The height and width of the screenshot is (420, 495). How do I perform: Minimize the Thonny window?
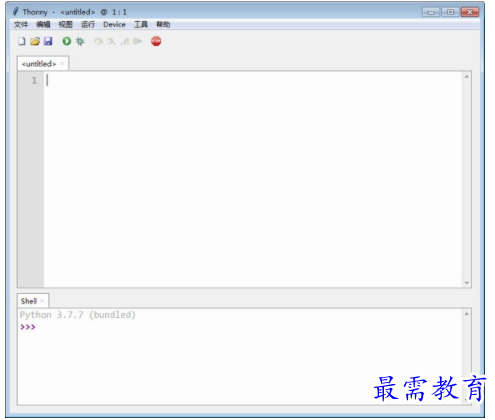431,12
